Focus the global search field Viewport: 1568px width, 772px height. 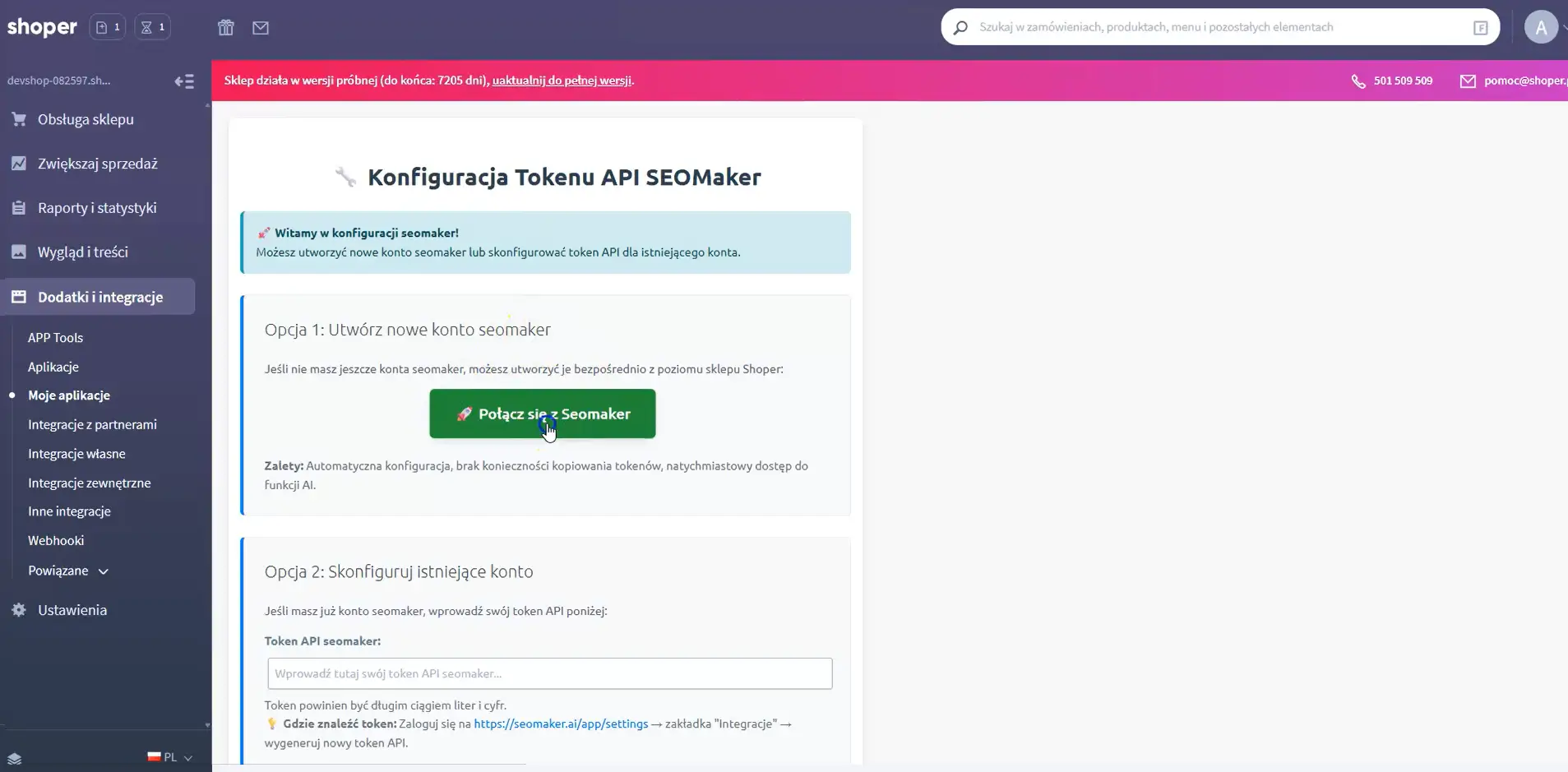click(x=1220, y=27)
